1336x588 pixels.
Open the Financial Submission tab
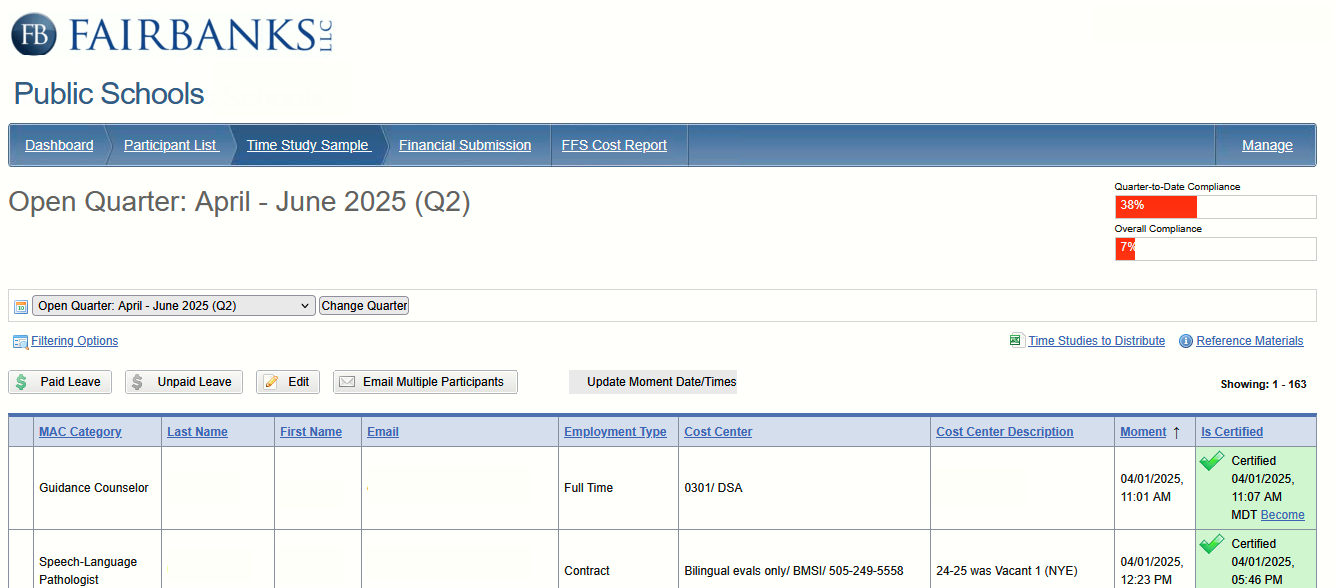click(465, 145)
